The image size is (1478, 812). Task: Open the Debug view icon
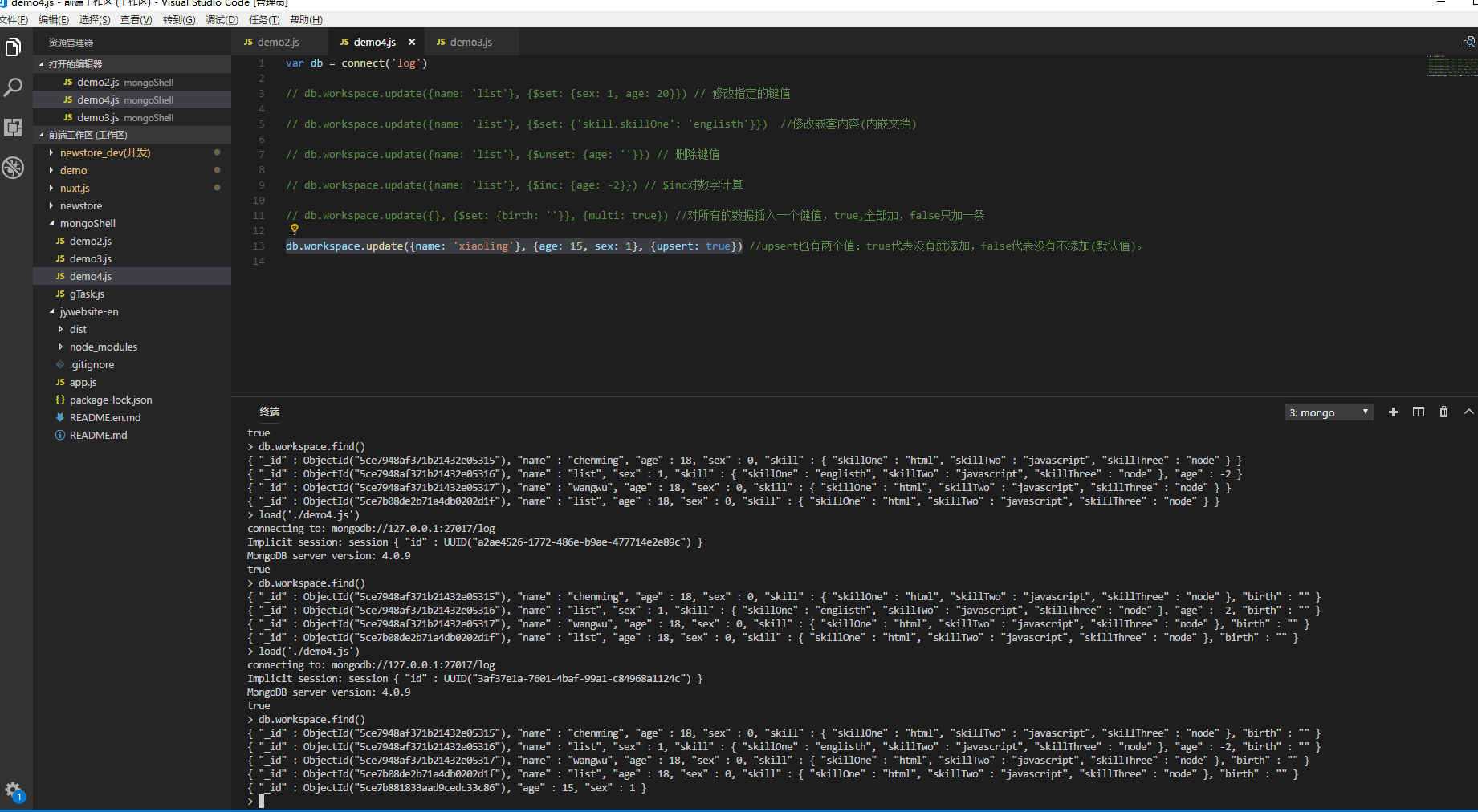click(13, 168)
